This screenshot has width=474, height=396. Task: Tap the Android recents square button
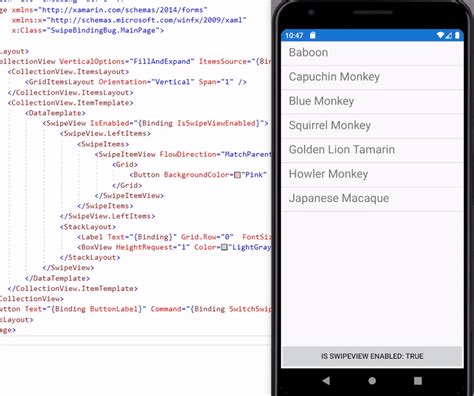418,381
